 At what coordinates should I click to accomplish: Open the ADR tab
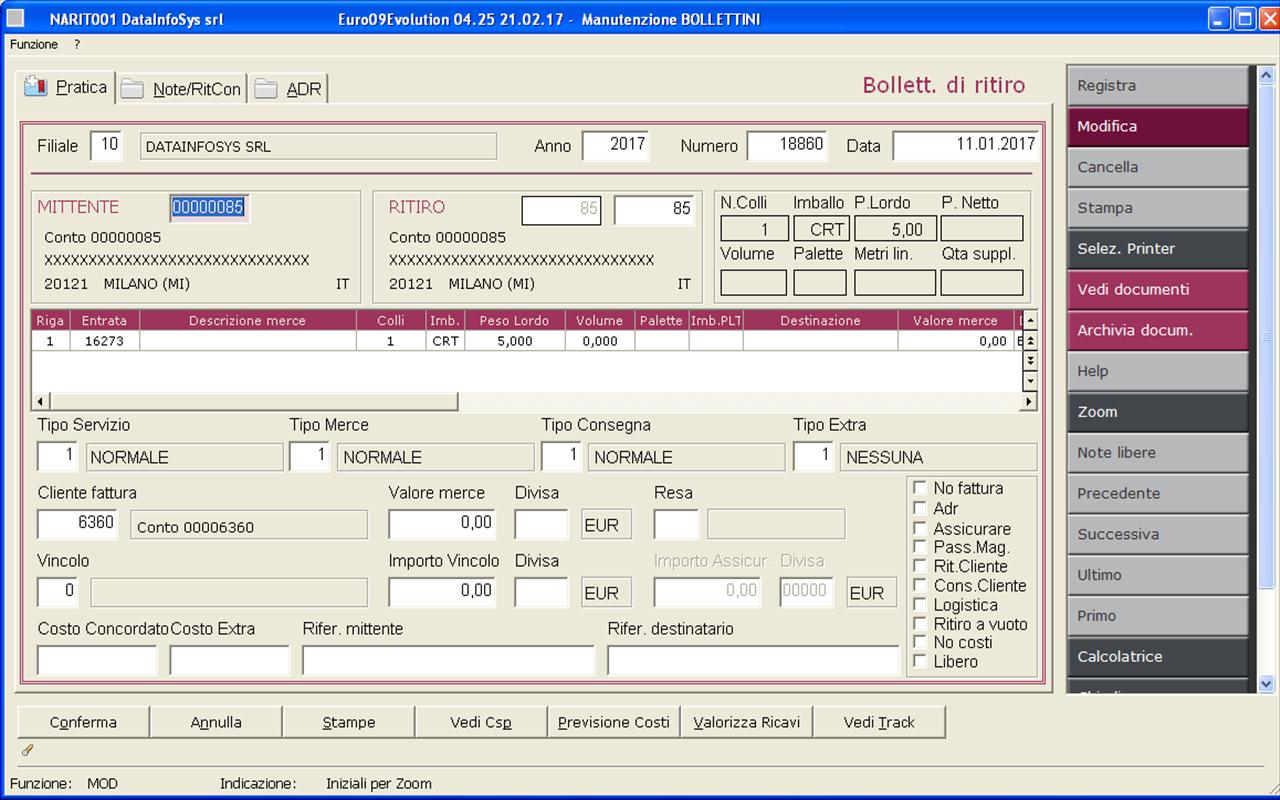(288, 89)
